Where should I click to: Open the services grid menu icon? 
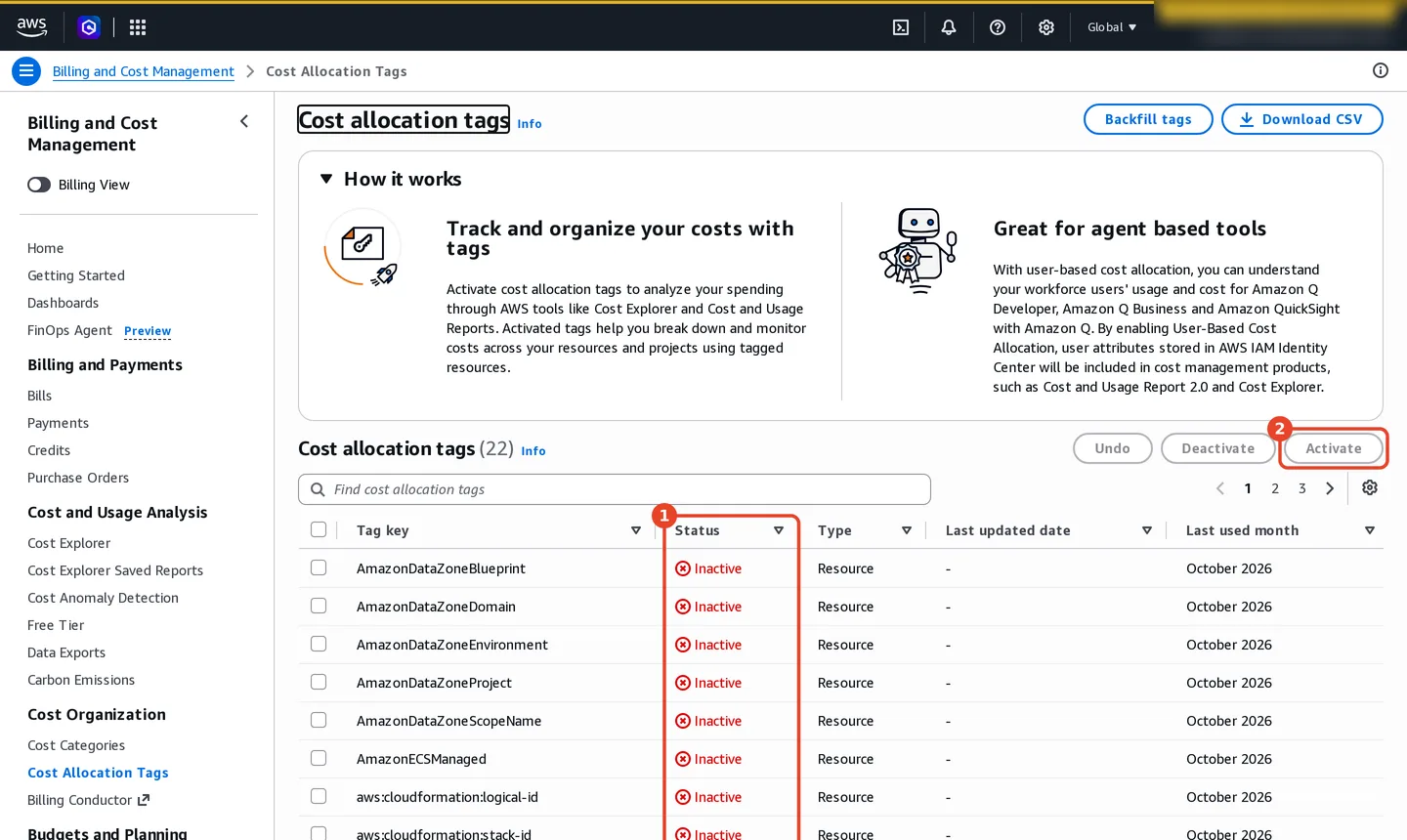coord(138,27)
